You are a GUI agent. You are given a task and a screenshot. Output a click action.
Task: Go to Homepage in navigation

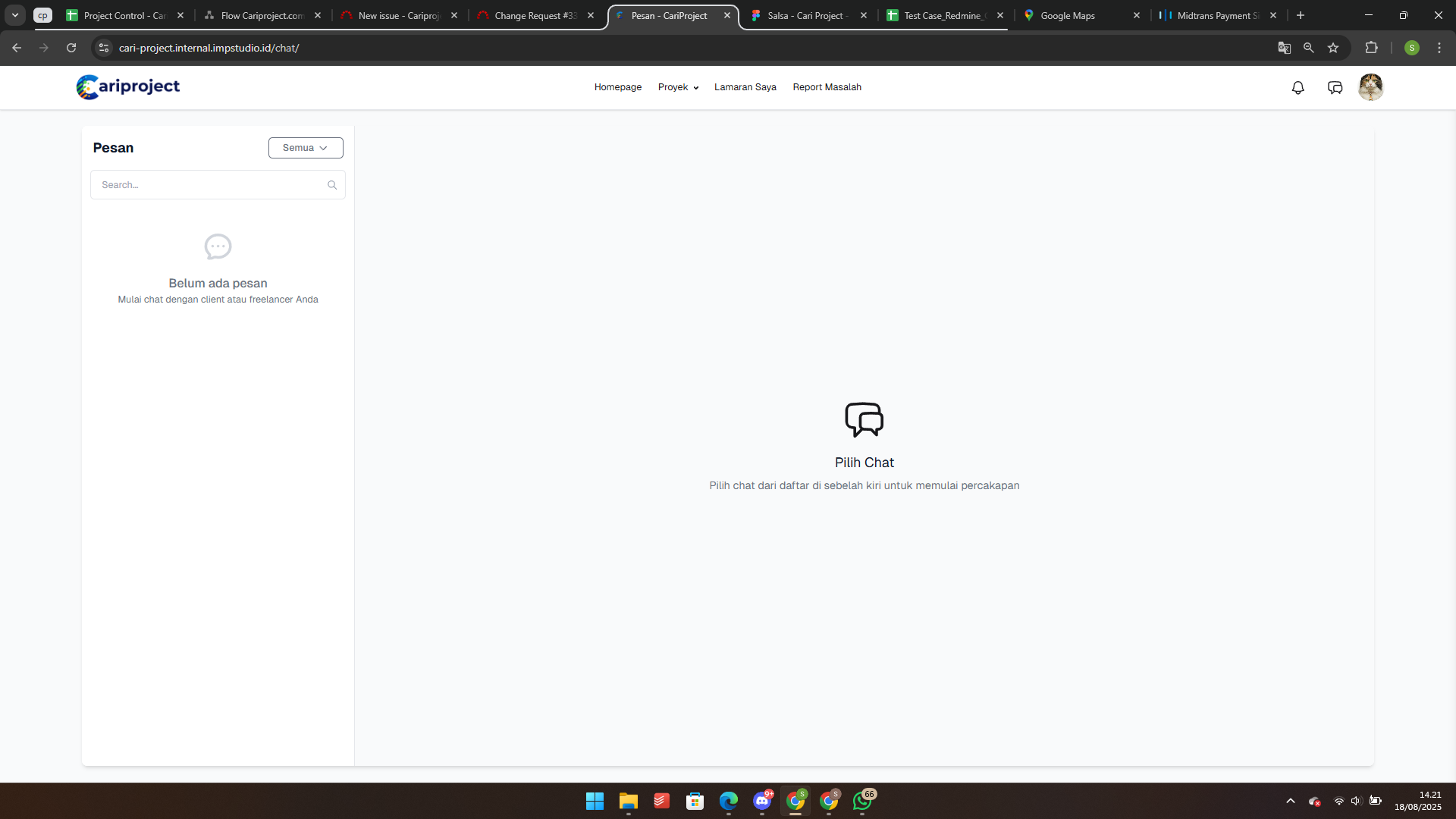point(617,87)
